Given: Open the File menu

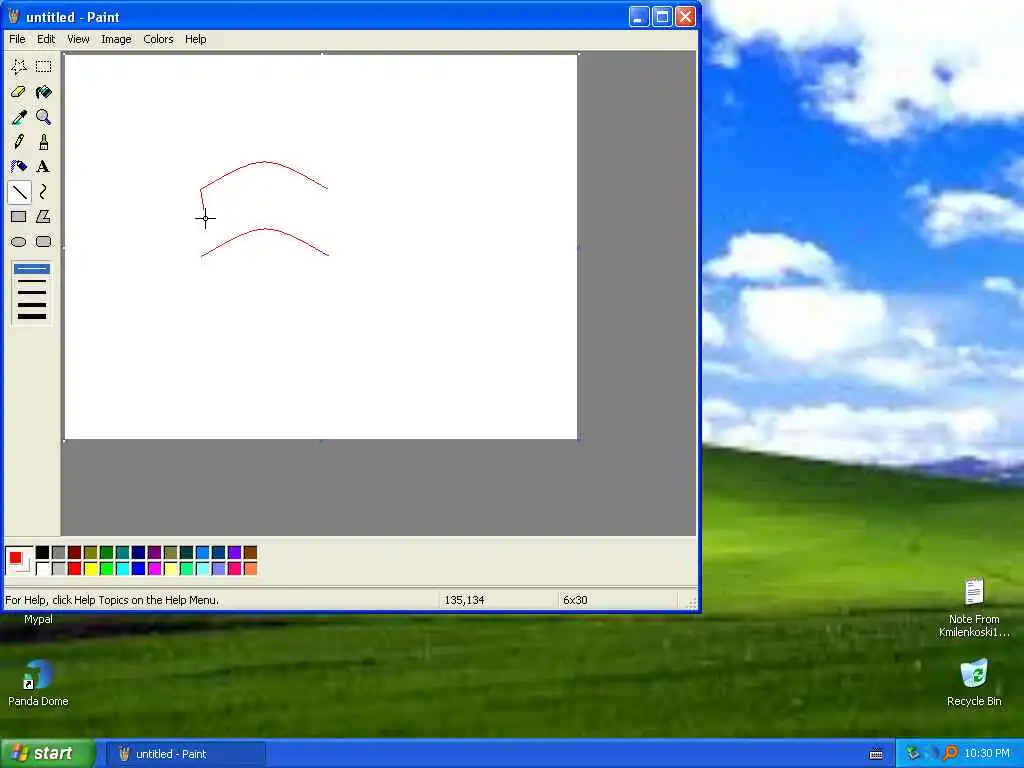Looking at the screenshot, I should tap(17, 39).
